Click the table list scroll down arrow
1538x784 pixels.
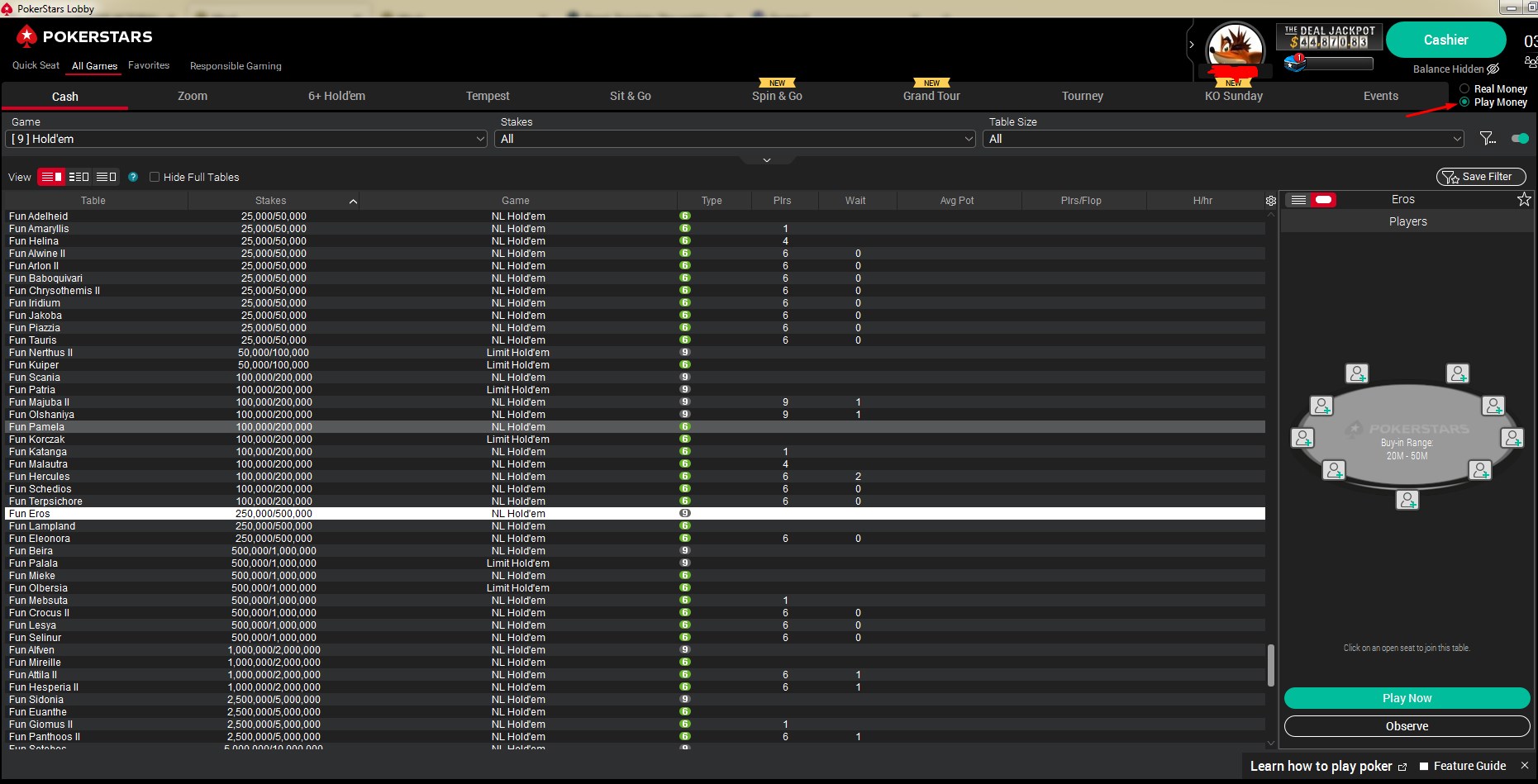click(1270, 744)
